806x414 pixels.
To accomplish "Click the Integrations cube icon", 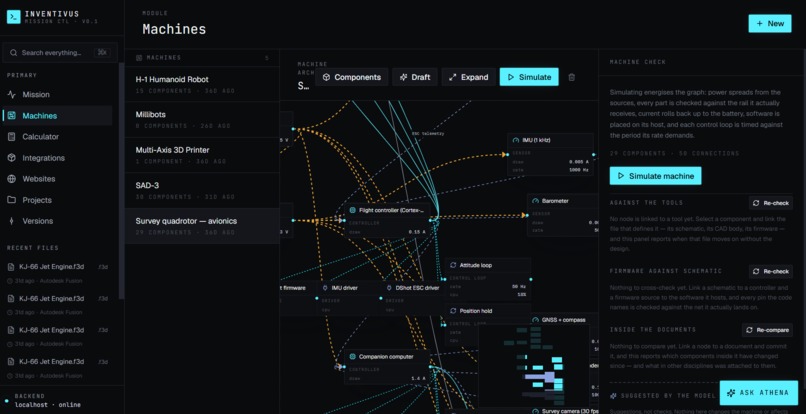I will click(x=12, y=158).
